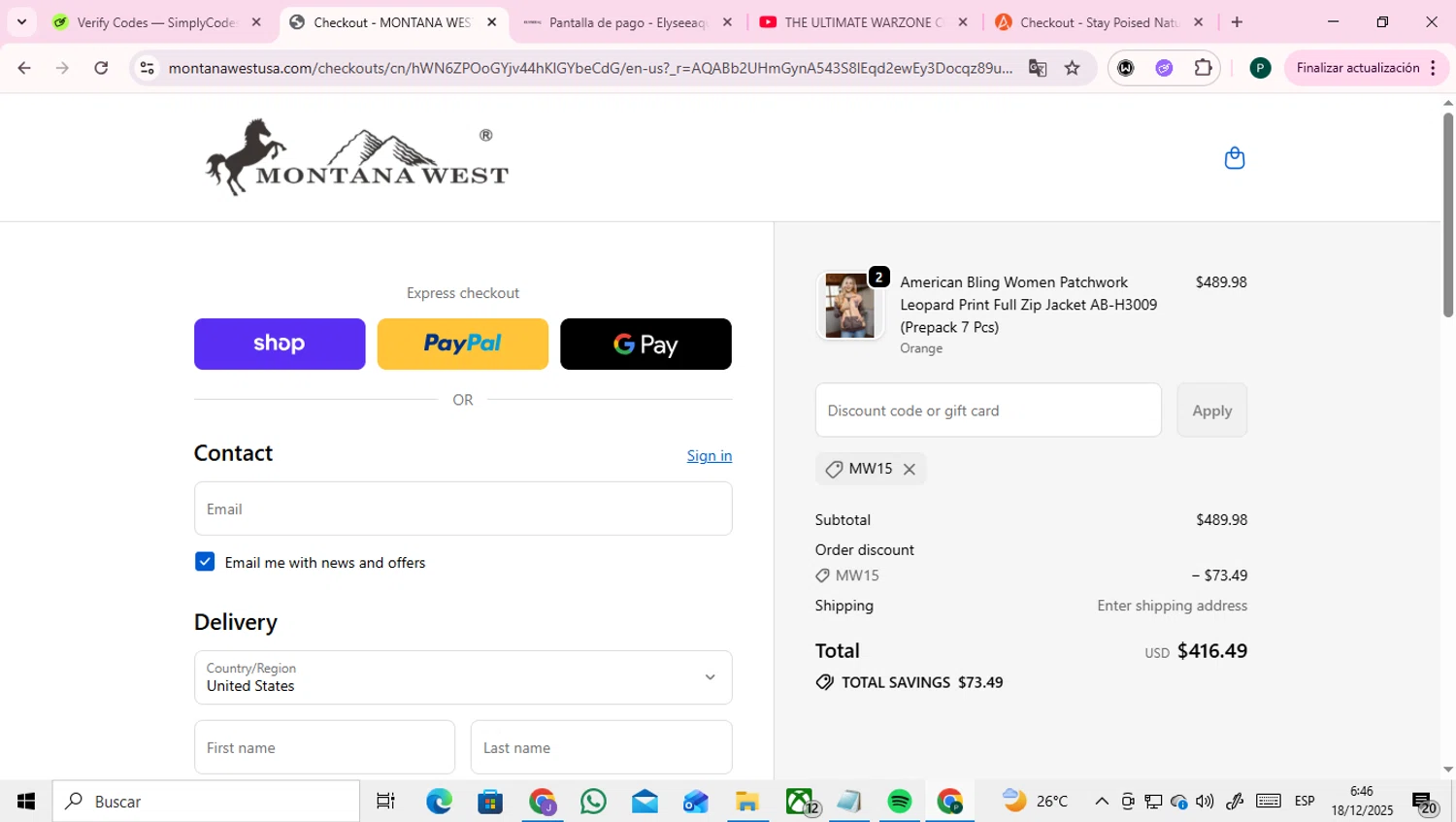Image resolution: width=1456 pixels, height=822 pixels.
Task: Click the Apply discount button
Action: tap(1211, 411)
